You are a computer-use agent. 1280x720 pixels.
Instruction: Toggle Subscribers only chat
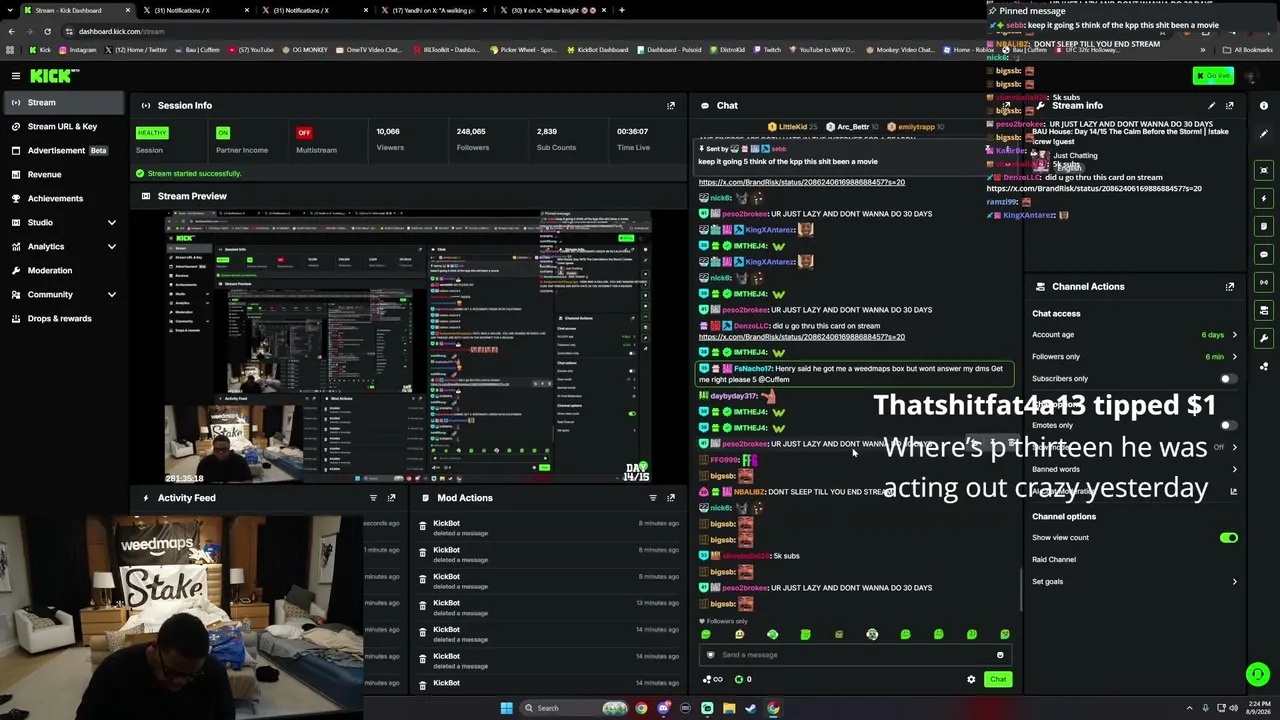point(1228,379)
